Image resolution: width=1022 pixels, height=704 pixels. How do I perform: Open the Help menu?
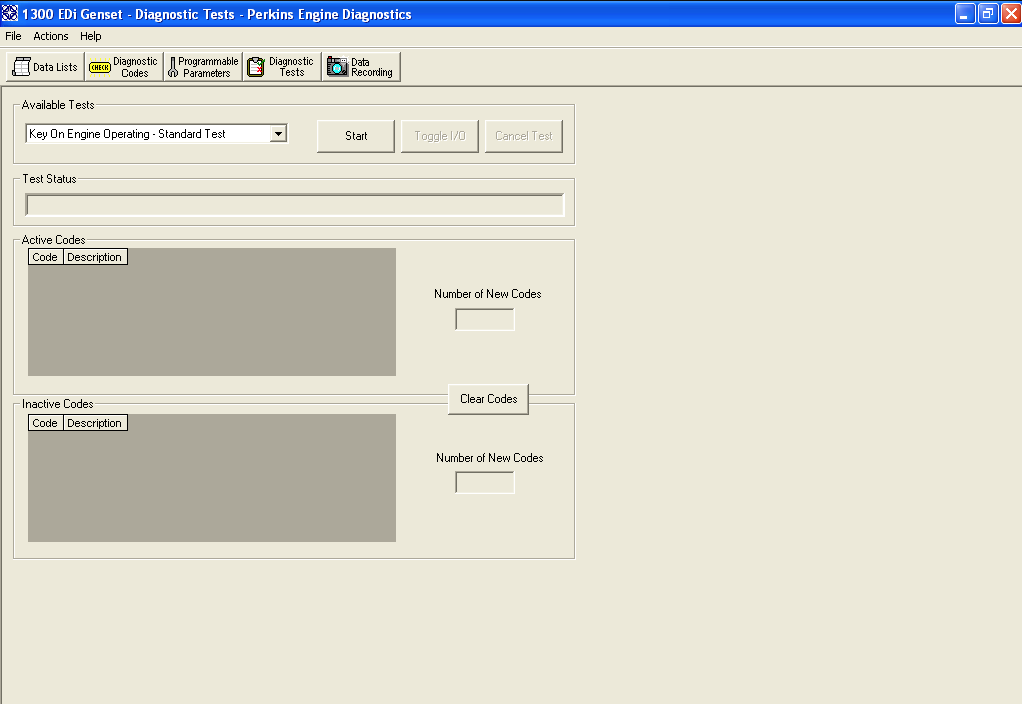[x=91, y=36]
